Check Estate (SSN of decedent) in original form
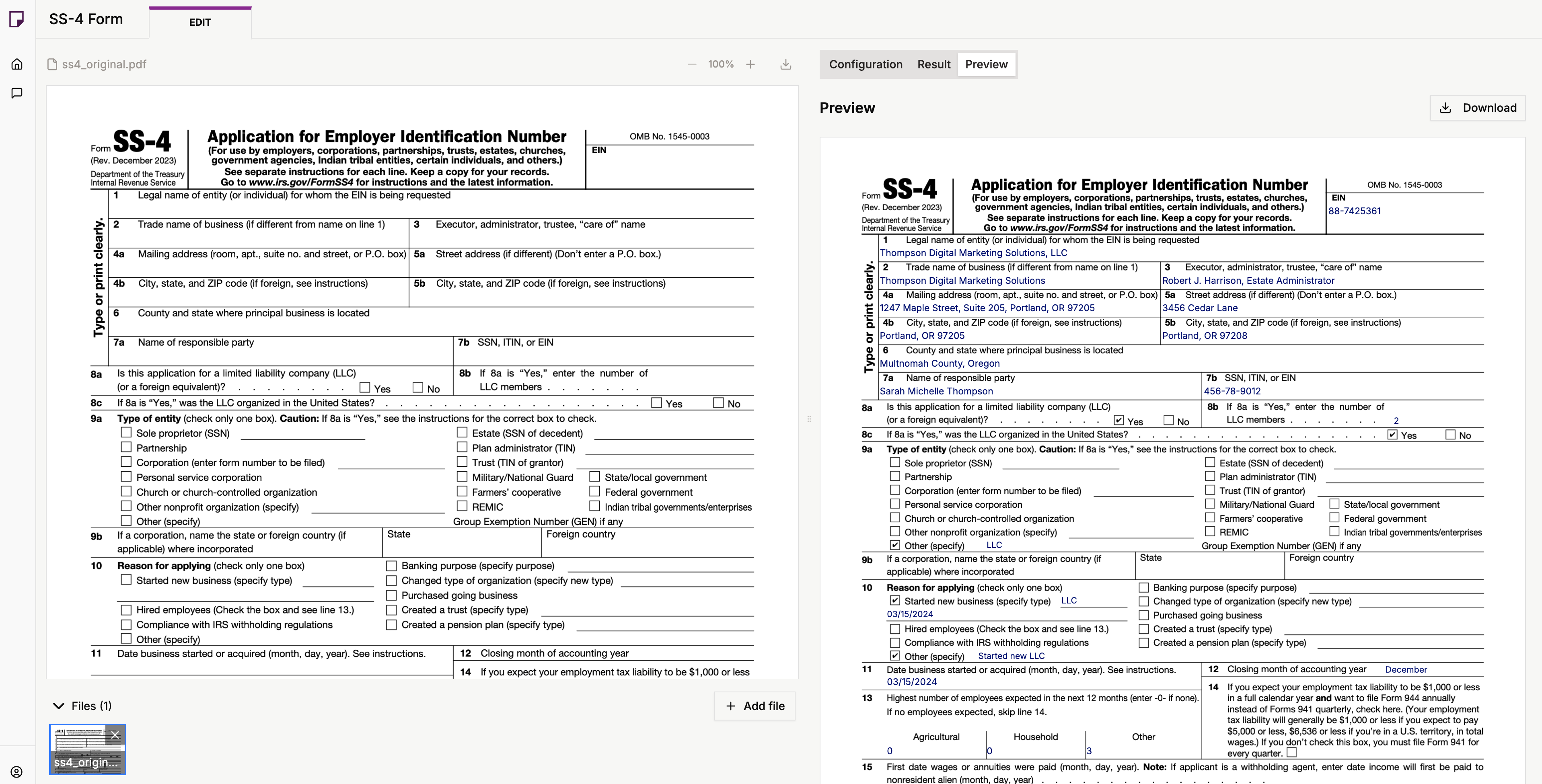This screenshot has width=1542, height=784. pyautogui.click(x=462, y=432)
